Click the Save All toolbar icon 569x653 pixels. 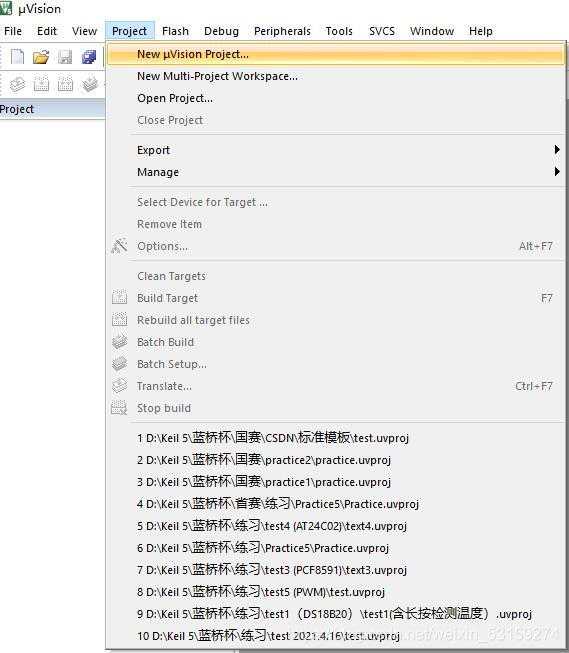pyautogui.click(x=89, y=57)
